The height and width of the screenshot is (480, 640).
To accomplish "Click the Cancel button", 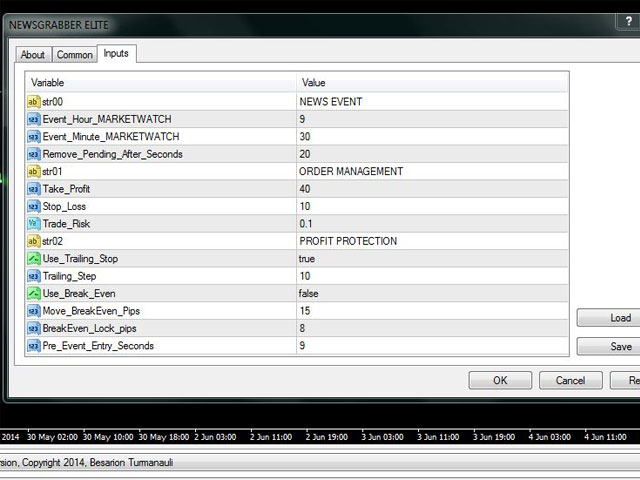I will 570,380.
